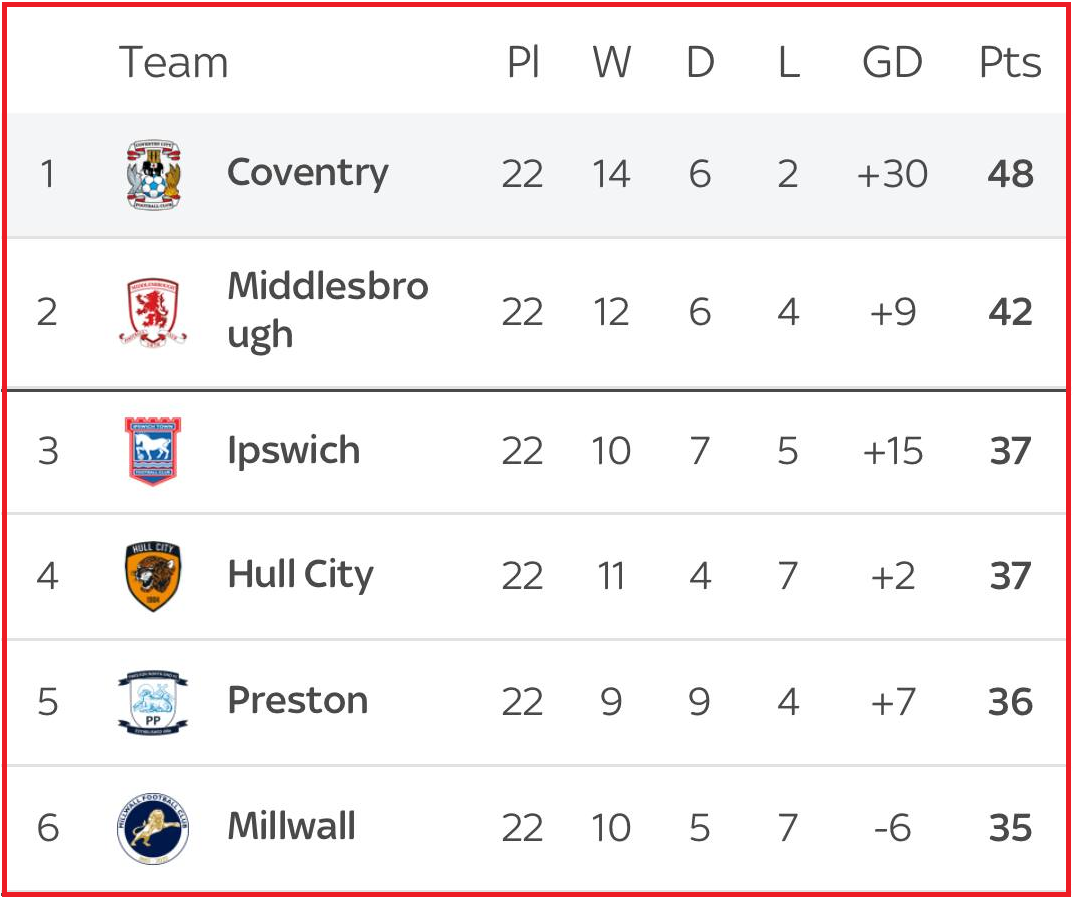
Task: Click the Middlesbrough club crest
Action: 153,312
